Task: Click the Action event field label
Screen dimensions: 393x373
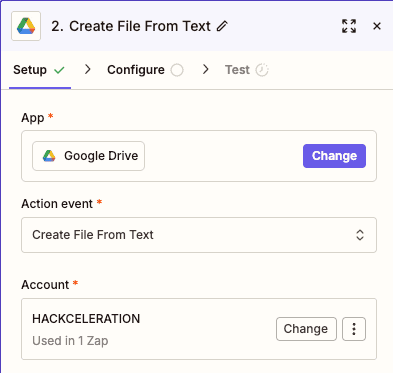Action: pyautogui.click(x=57, y=204)
